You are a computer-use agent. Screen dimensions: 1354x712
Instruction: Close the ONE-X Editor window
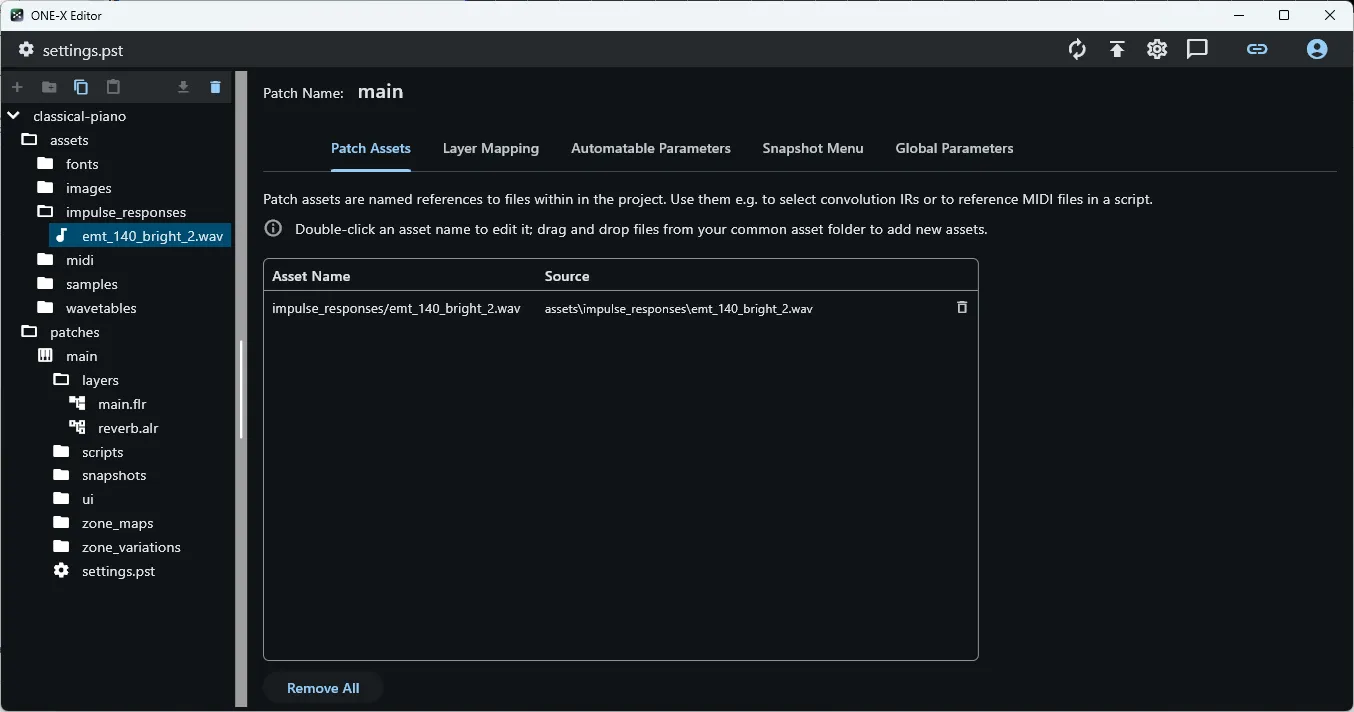pyautogui.click(x=1330, y=15)
